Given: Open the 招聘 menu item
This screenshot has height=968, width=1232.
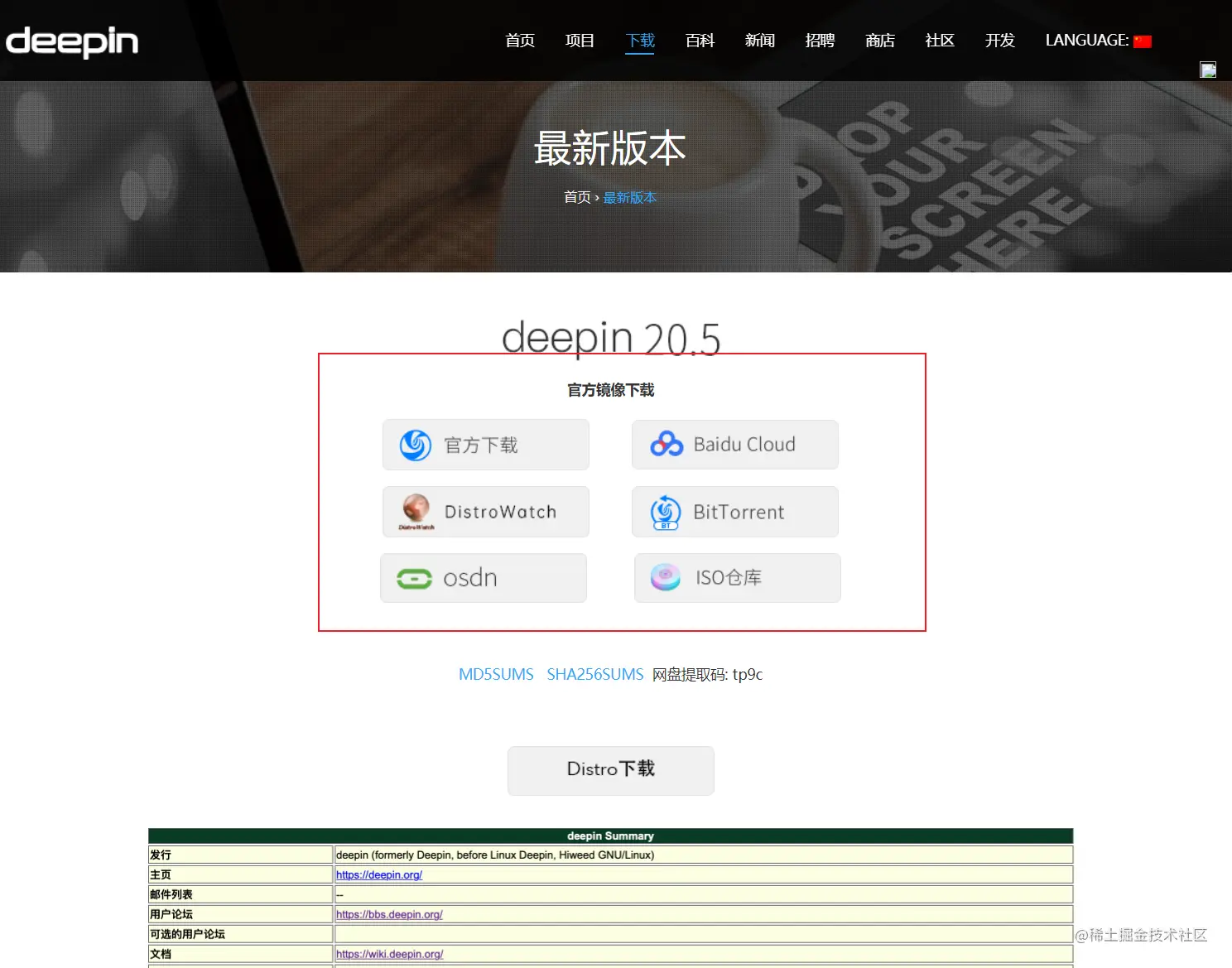Looking at the screenshot, I should point(820,41).
